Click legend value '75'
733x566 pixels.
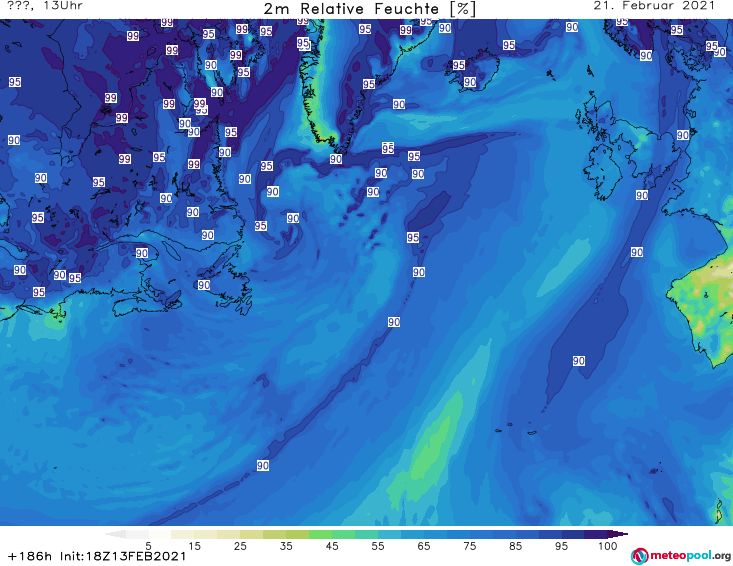pos(470,546)
